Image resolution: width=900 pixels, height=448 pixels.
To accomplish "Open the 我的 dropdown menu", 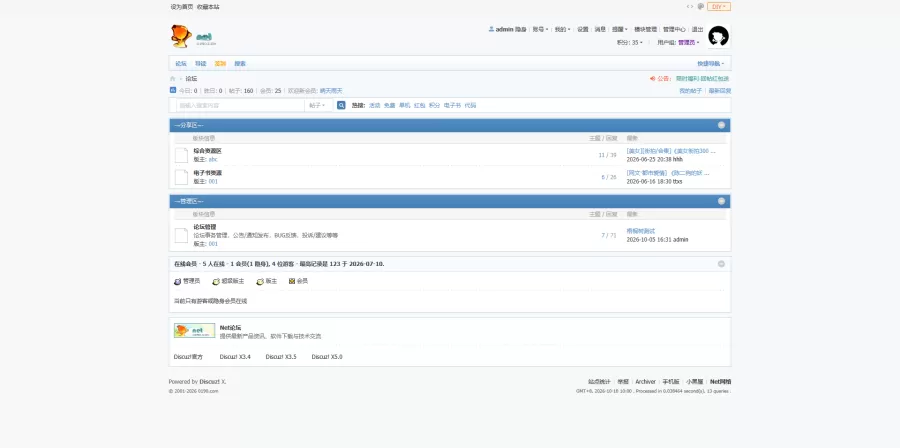I will coord(562,29).
